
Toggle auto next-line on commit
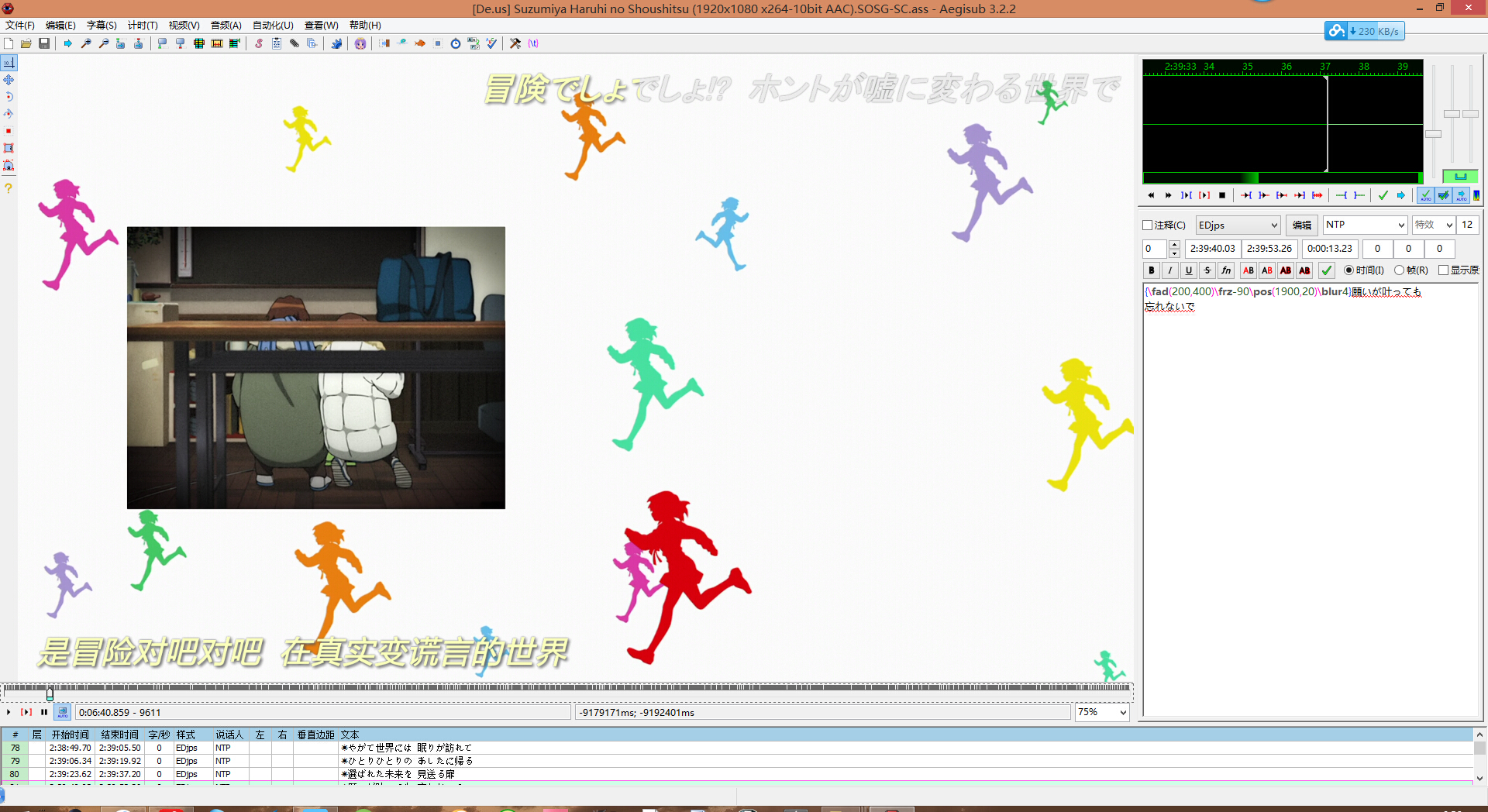(x=1443, y=195)
